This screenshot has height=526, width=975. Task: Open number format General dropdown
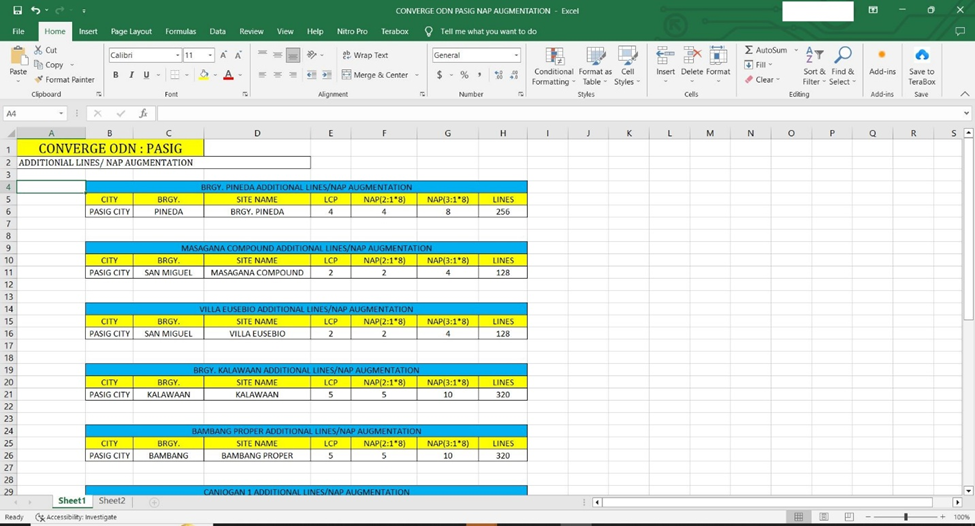point(516,55)
